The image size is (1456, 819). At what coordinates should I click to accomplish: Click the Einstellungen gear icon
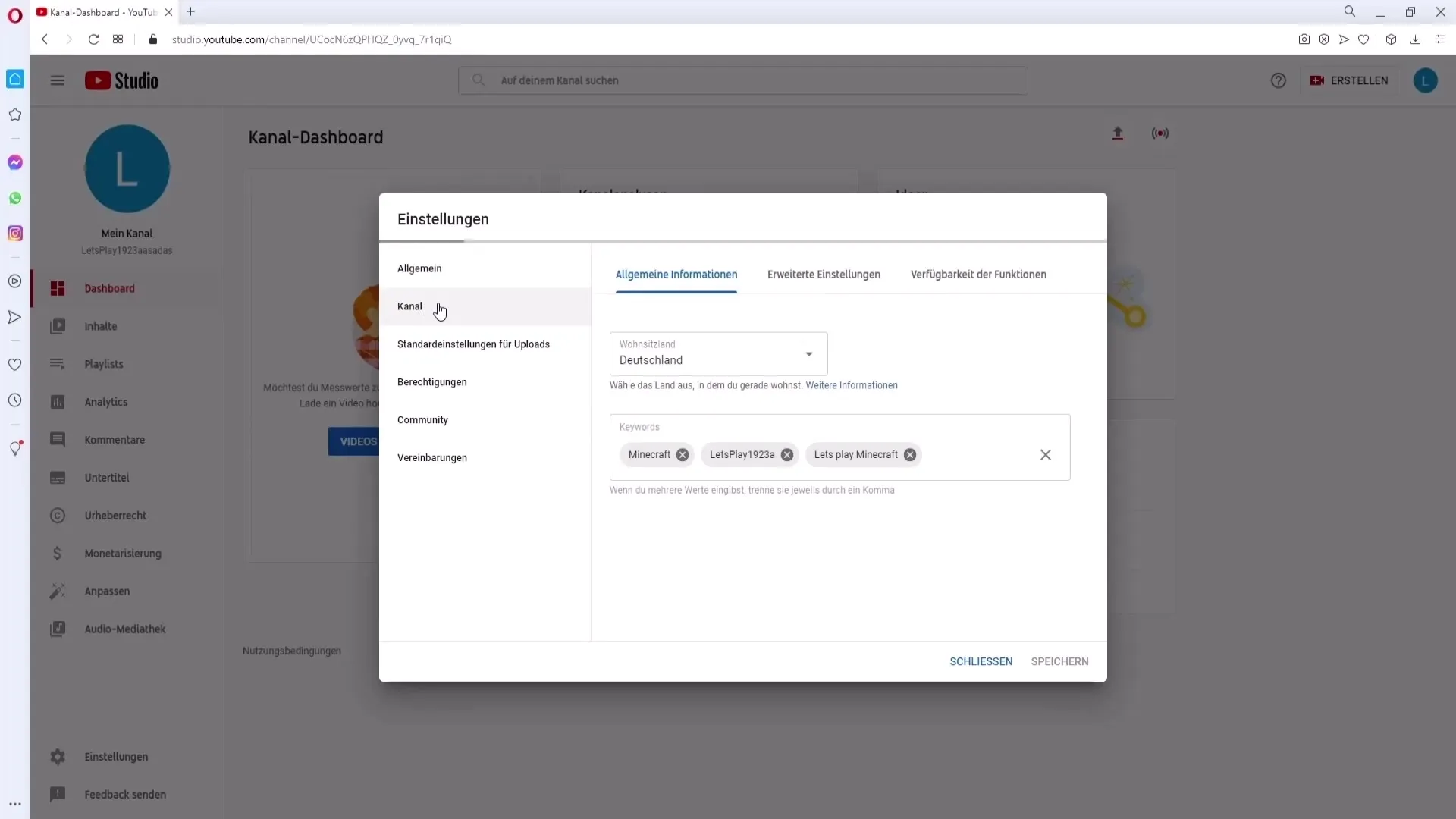(x=57, y=756)
